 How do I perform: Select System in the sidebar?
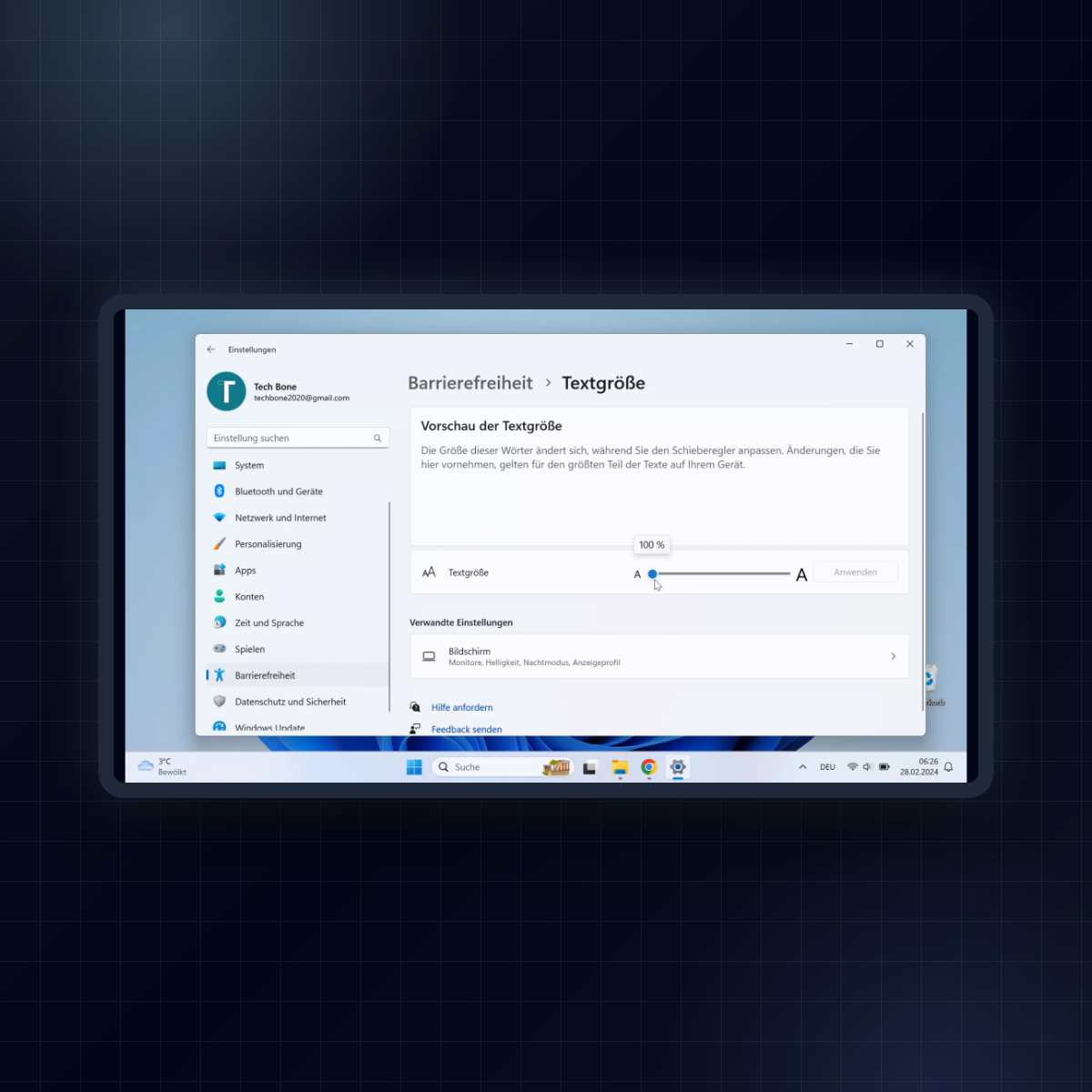pyautogui.click(x=298, y=465)
